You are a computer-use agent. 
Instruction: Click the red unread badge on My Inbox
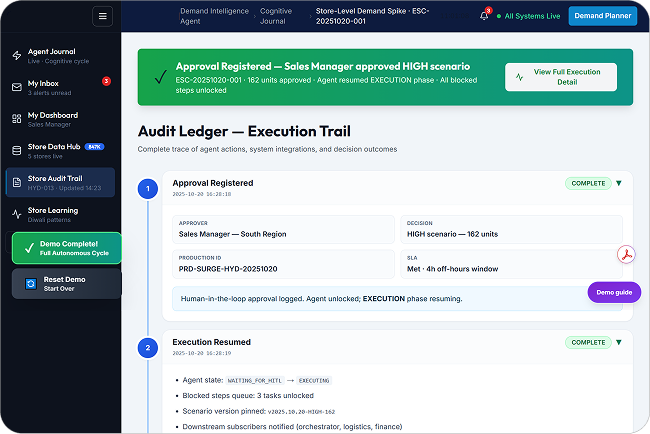point(106,81)
